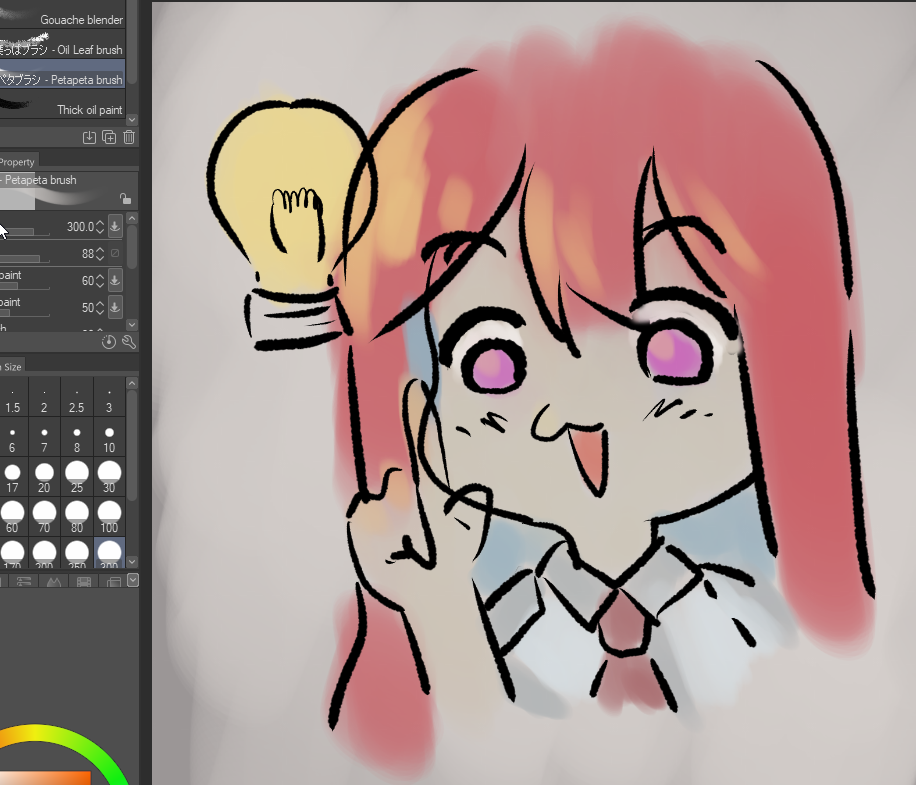Open the color panel tab with mountain-shaped icon
The height and width of the screenshot is (785, 916).
pyautogui.click(x=54, y=581)
